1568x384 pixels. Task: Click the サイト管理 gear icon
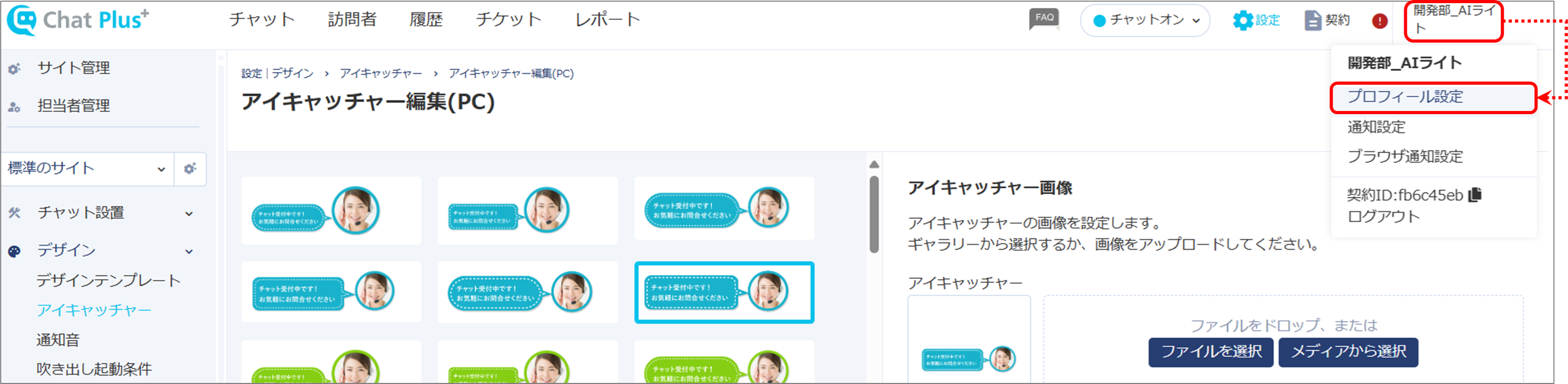(14, 69)
